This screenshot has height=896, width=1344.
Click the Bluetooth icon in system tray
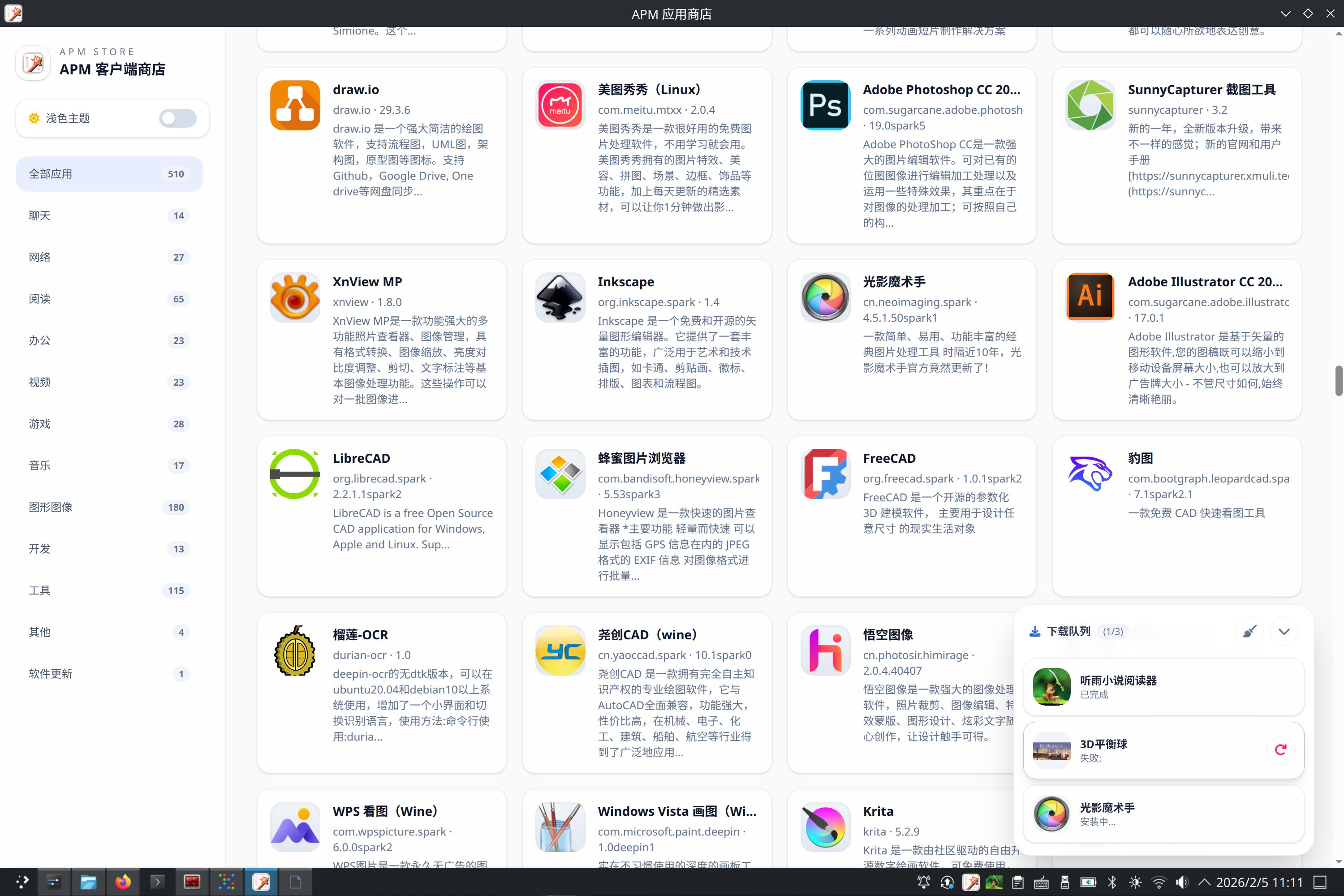(x=1111, y=882)
